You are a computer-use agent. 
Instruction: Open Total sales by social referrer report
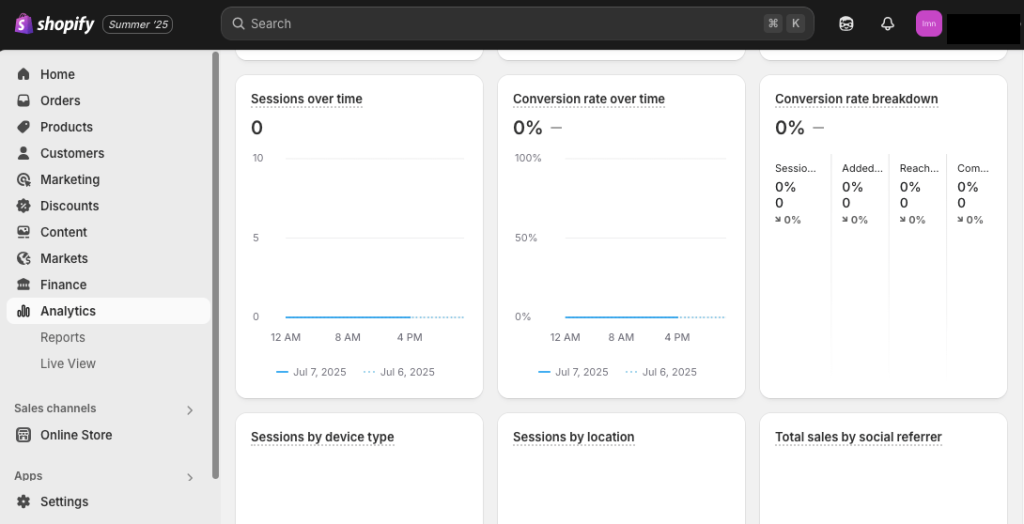click(858, 436)
